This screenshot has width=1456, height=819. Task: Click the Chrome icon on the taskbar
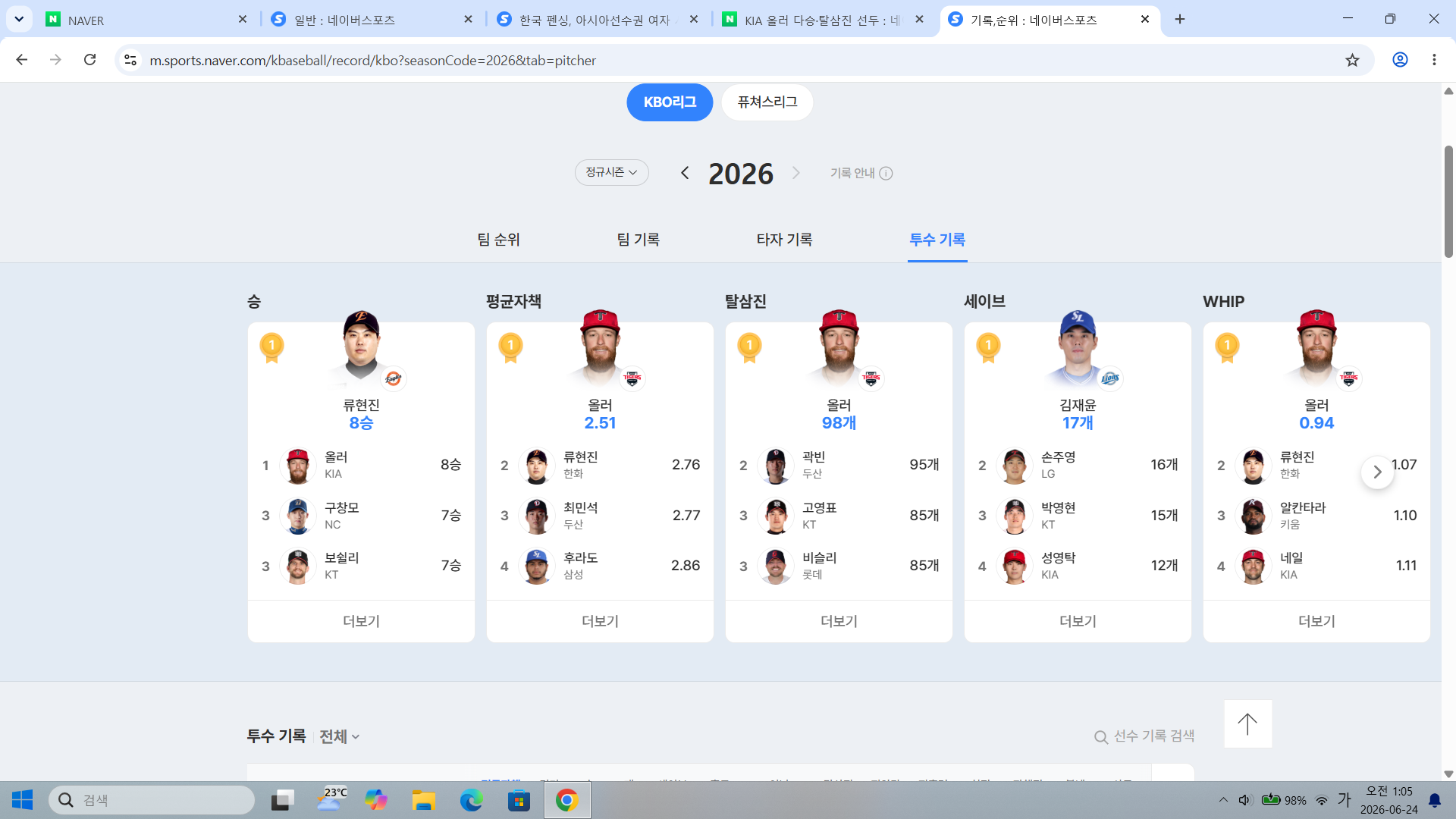[566, 800]
